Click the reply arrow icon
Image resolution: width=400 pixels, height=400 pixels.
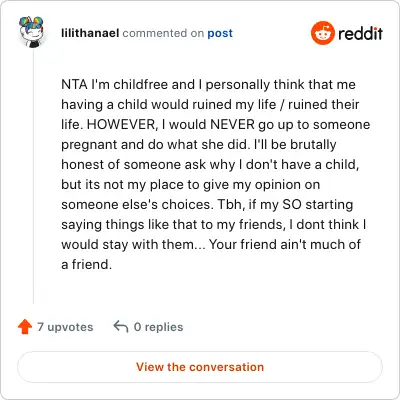click(121, 327)
